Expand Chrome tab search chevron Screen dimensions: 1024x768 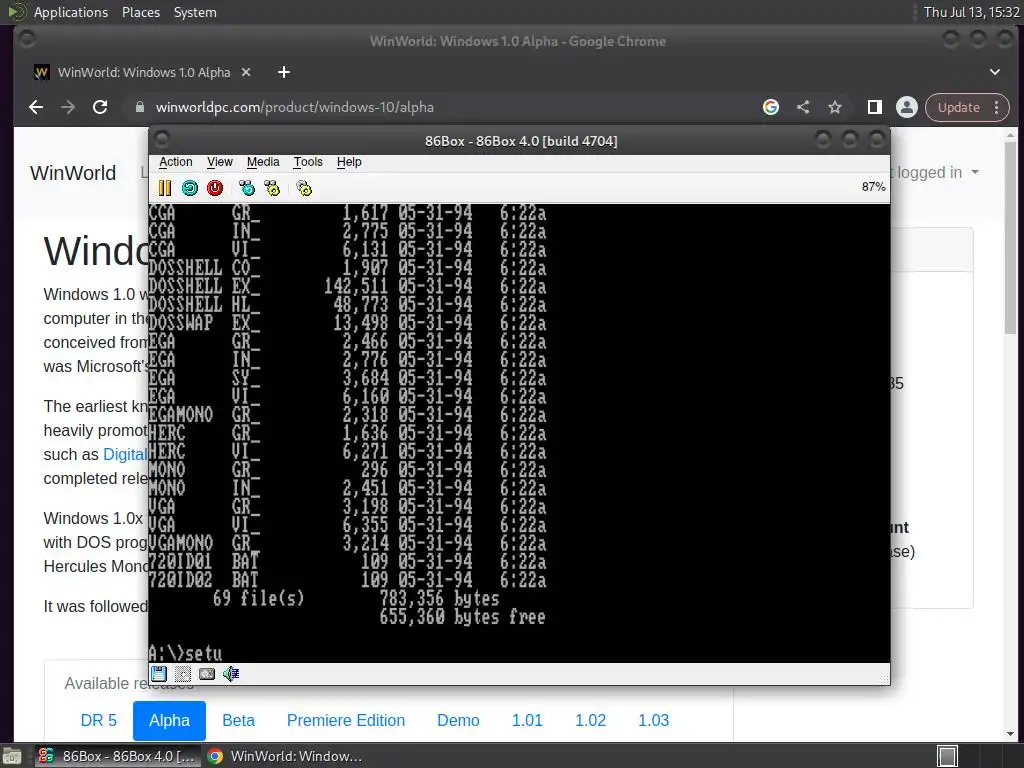click(995, 72)
